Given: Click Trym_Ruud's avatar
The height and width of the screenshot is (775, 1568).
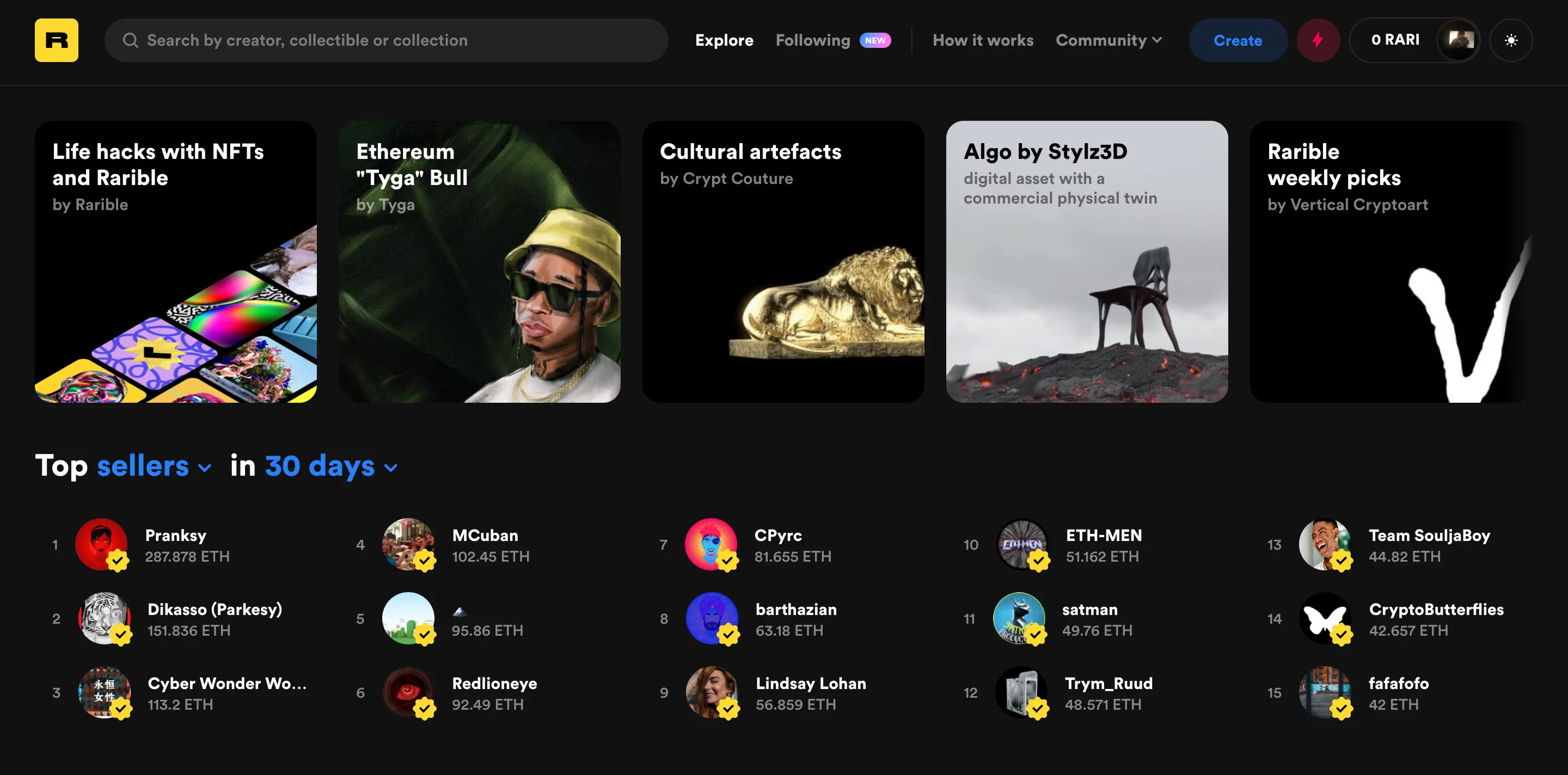Looking at the screenshot, I should (1021, 692).
